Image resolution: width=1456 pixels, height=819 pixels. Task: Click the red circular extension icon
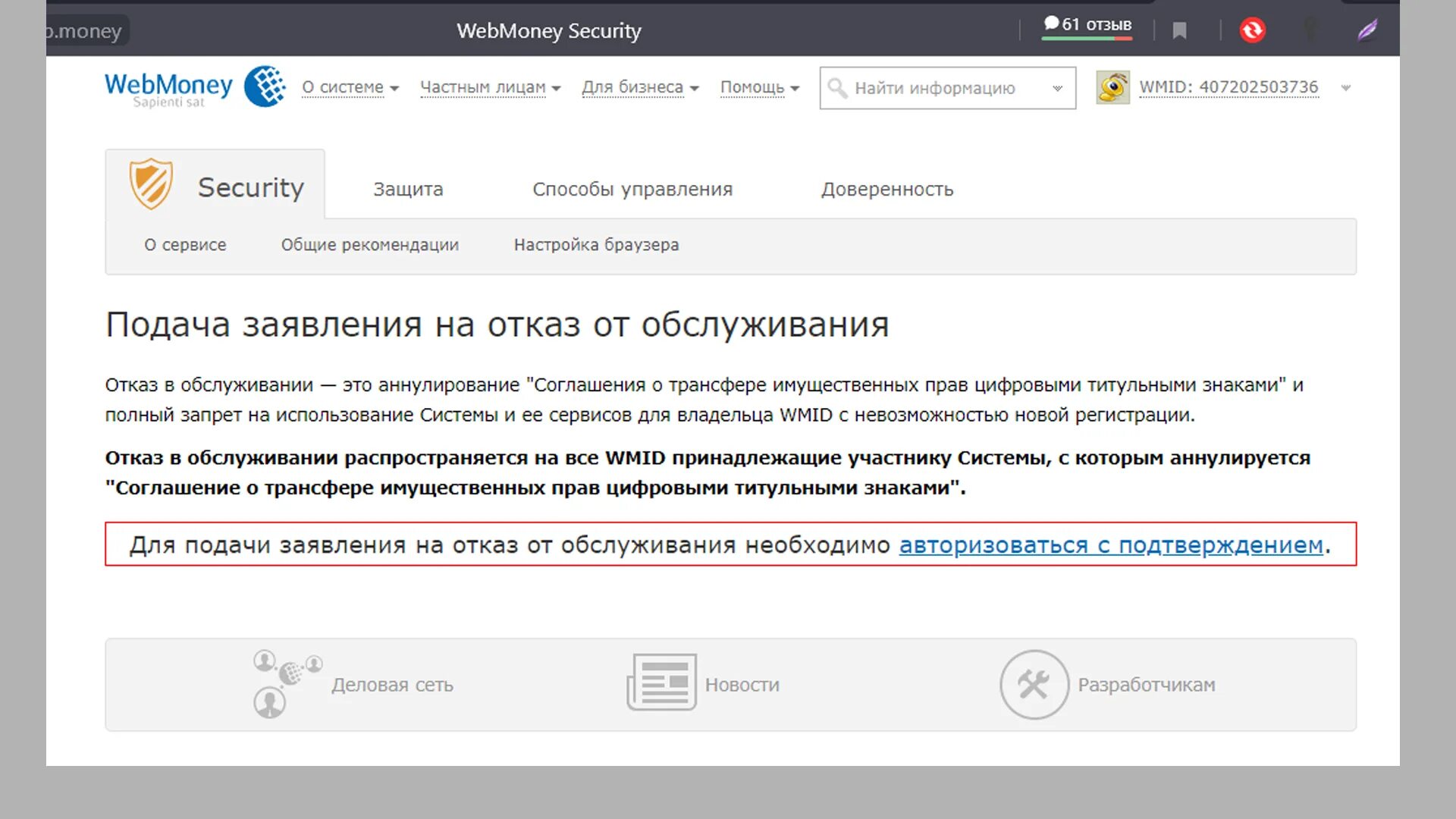[x=1252, y=30]
